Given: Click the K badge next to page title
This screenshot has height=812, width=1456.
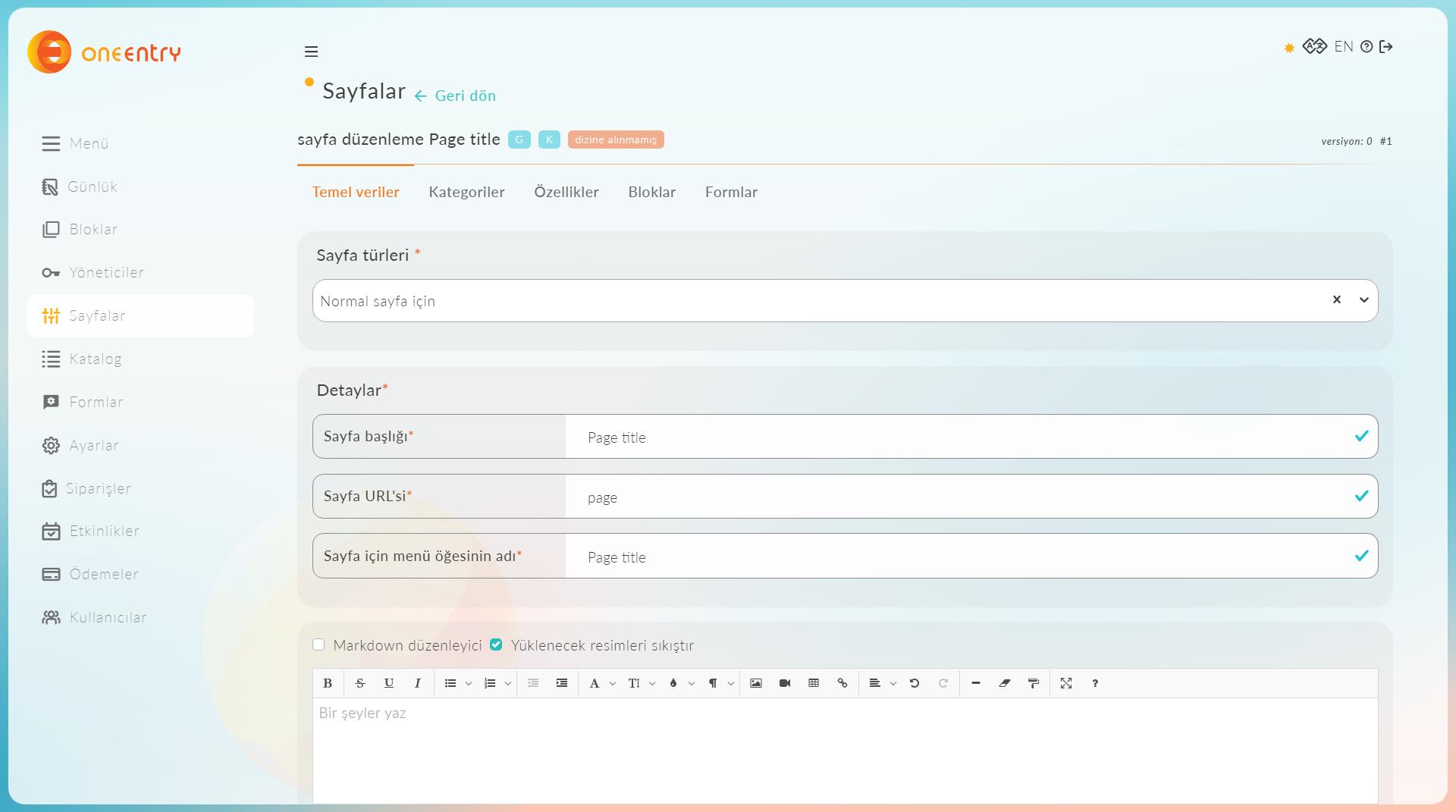Looking at the screenshot, I should pos(549,140).
